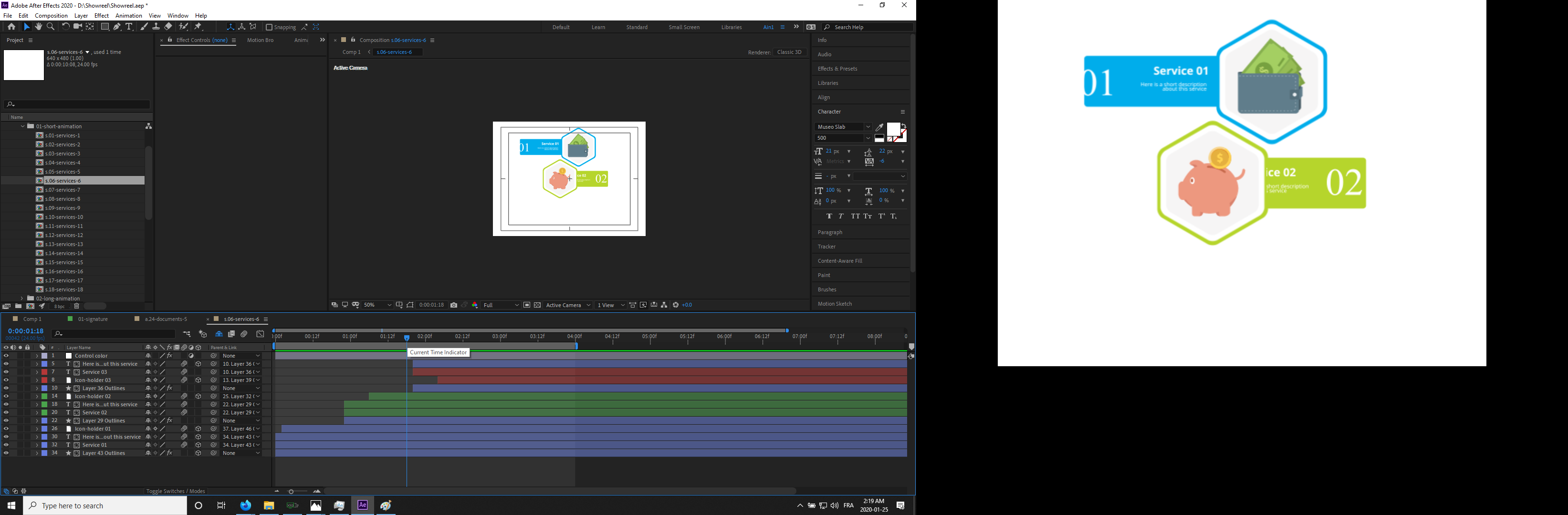Click the Control color layer label color
The height and width of the screenshot is (515, 1568).
pos(44,356)
